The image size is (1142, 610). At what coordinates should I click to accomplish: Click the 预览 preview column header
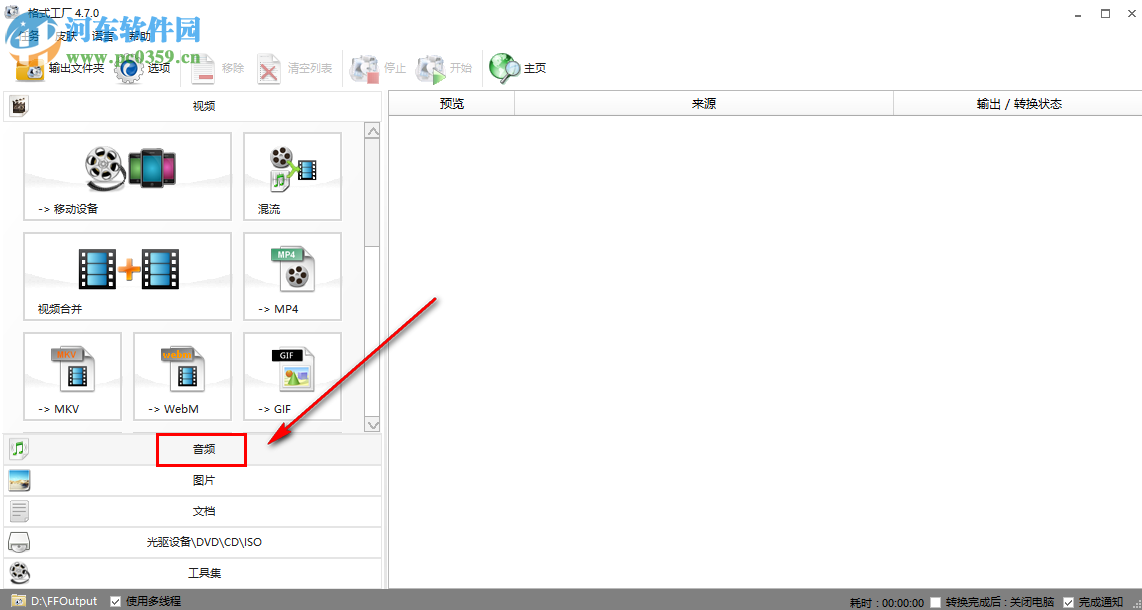(452, 103)
